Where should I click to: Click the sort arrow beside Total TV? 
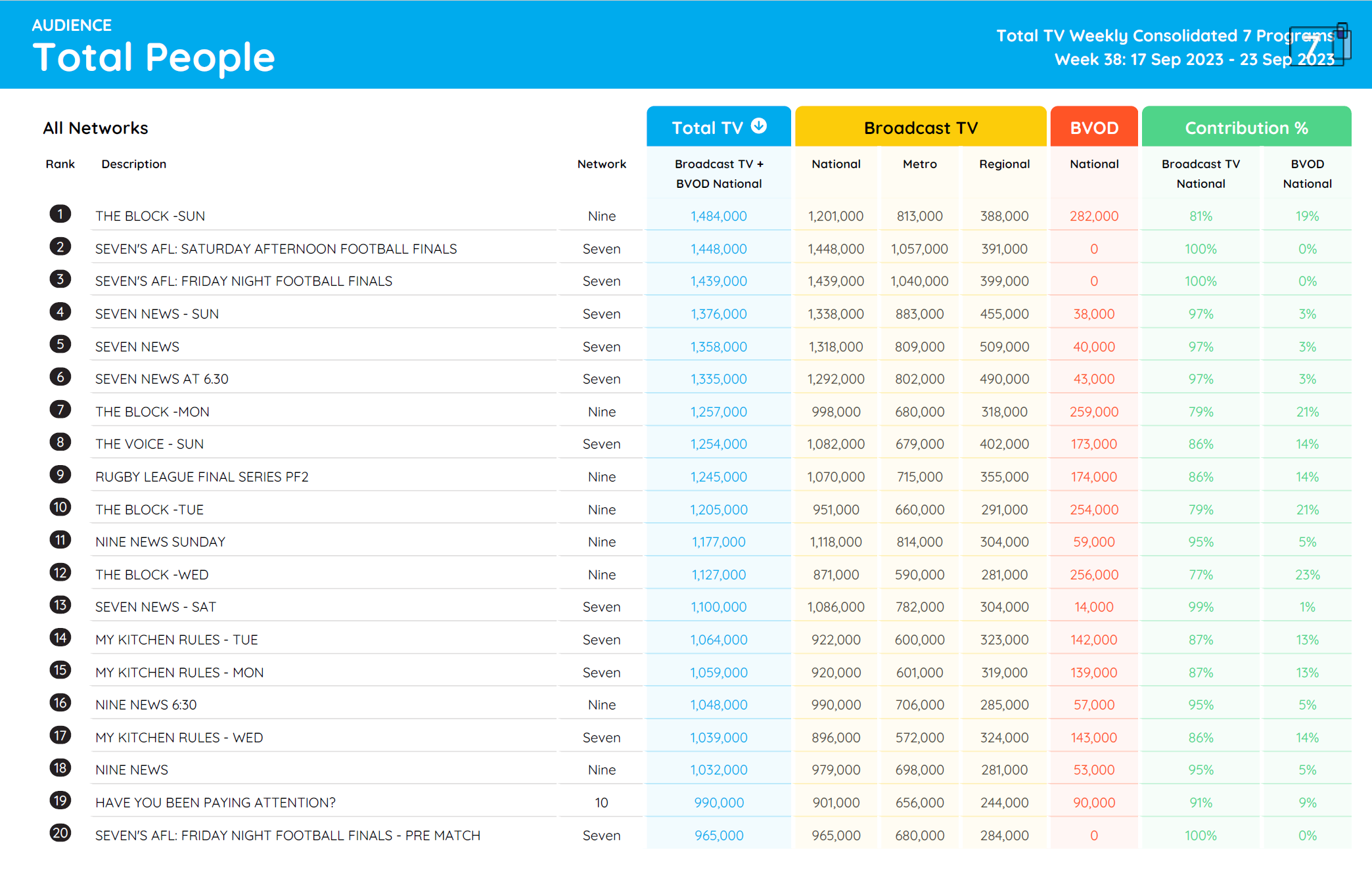(759, 126)
